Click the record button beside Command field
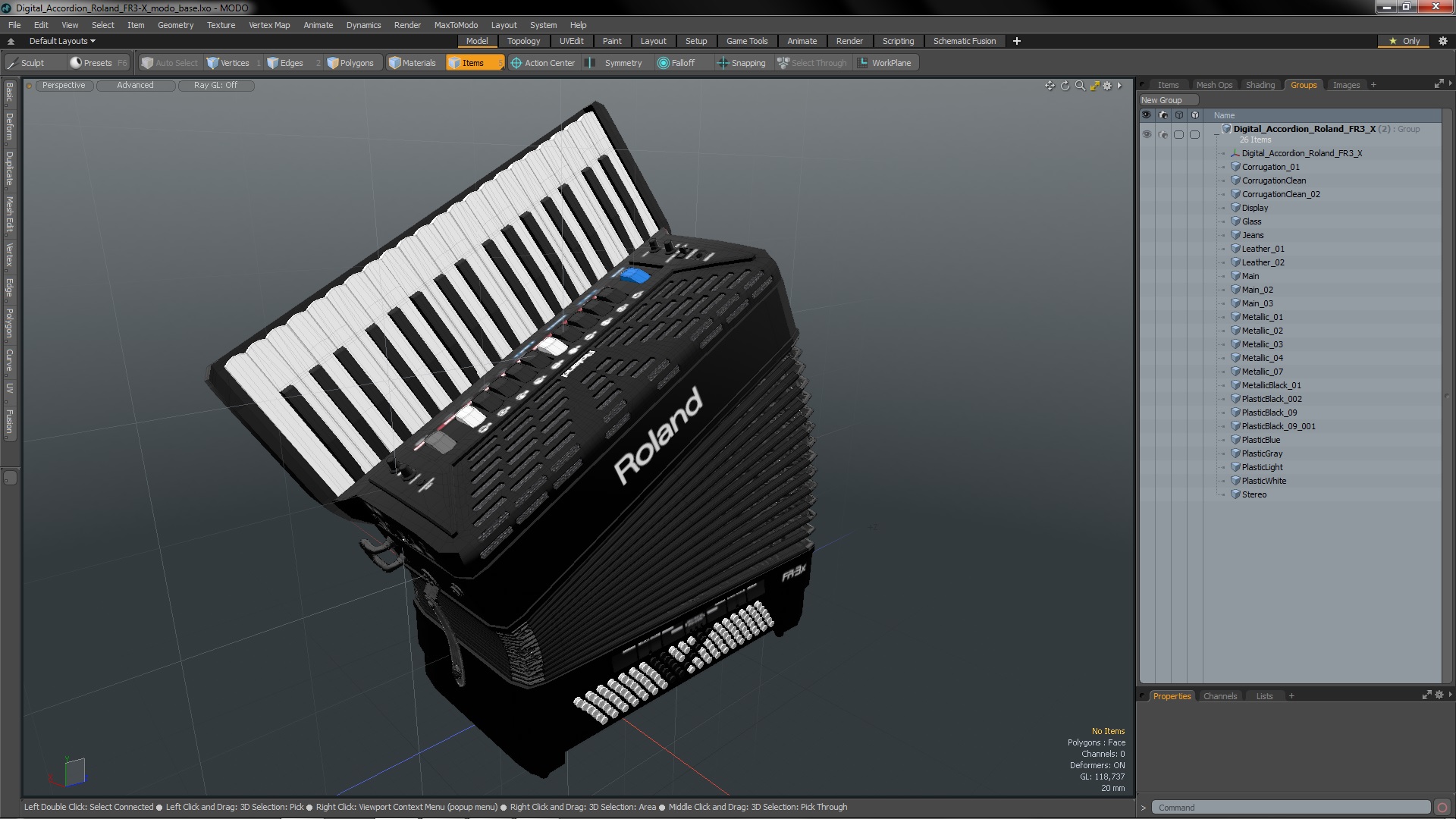 [1442, 808]
